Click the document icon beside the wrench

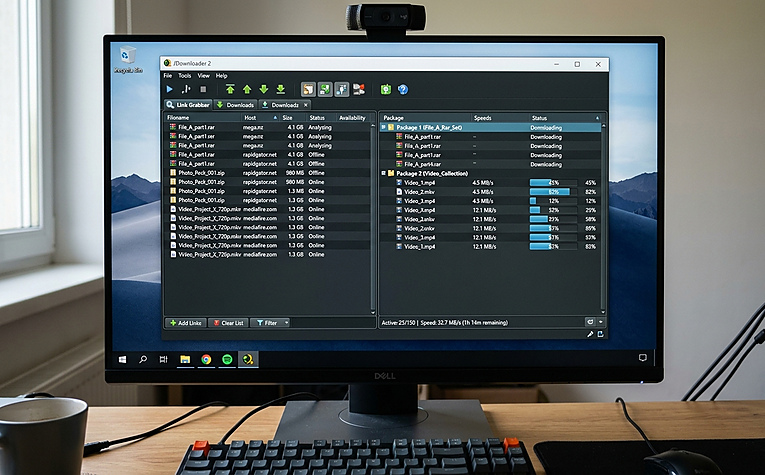(x=601, y=334)
